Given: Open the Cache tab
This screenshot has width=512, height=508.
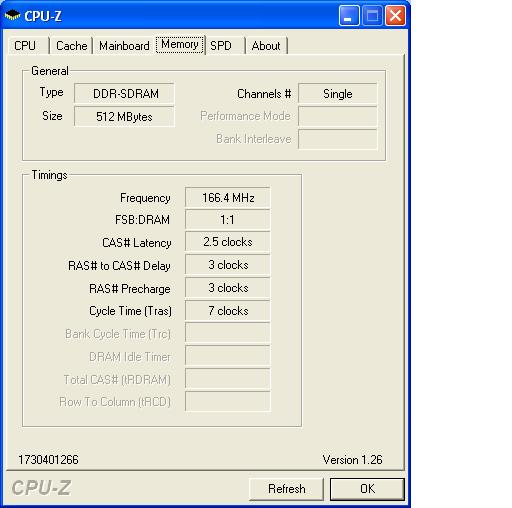Looking at the screenshot, I should coord(71,46).
